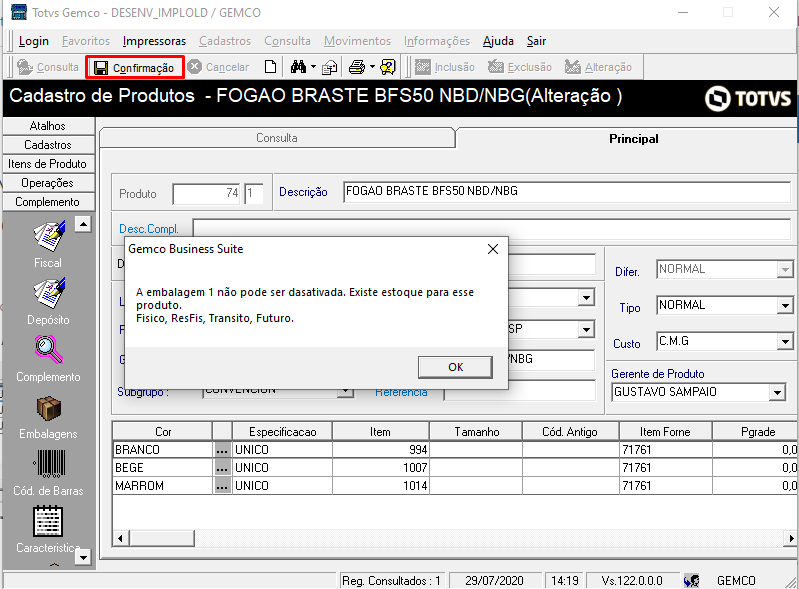Click the Descrição input field

(x=567, y=192)
